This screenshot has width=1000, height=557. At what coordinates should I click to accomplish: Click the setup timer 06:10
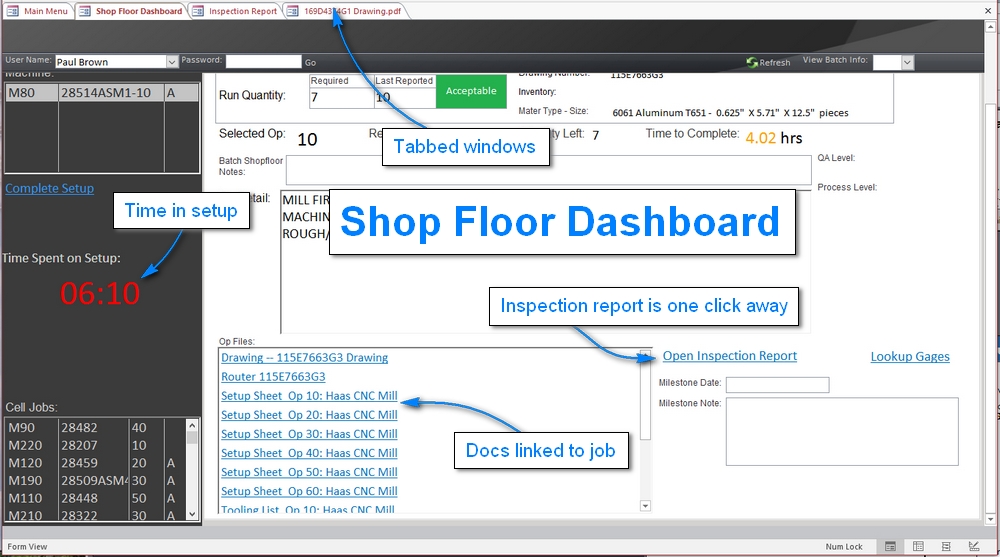[x=100, y=293]
